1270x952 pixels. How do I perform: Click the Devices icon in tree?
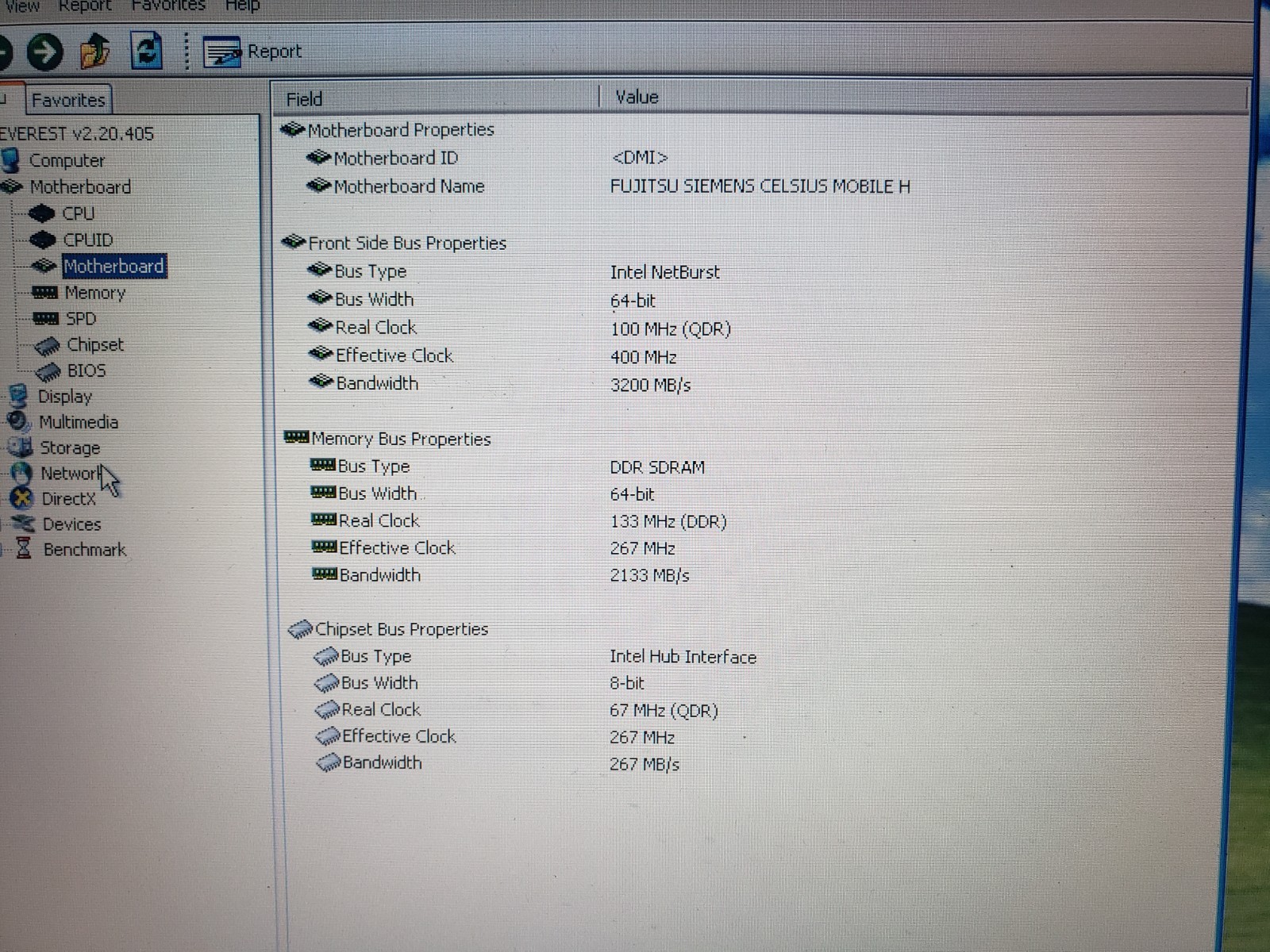[23, 524]
